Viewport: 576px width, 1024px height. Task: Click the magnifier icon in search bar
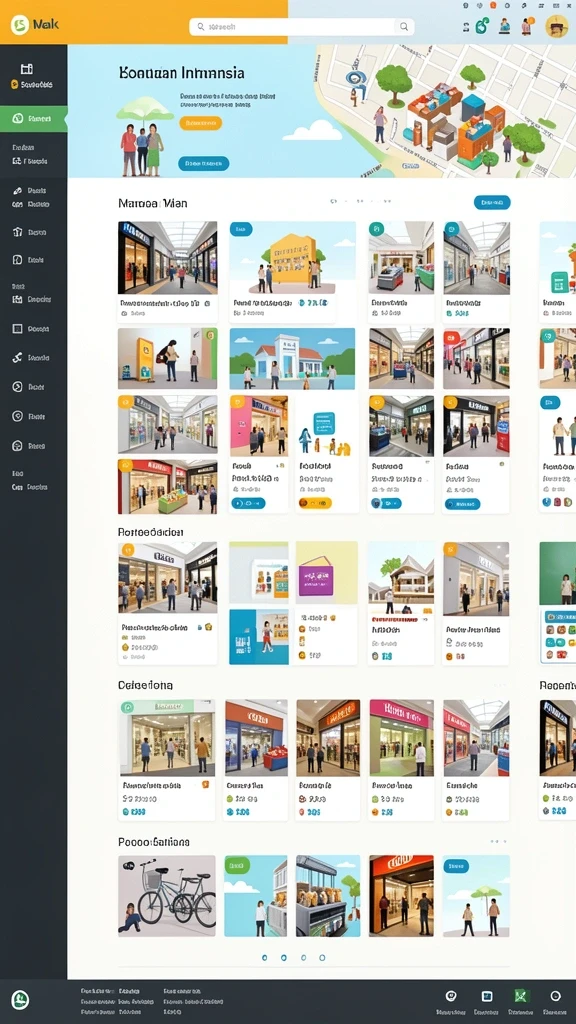coord(404,27)
